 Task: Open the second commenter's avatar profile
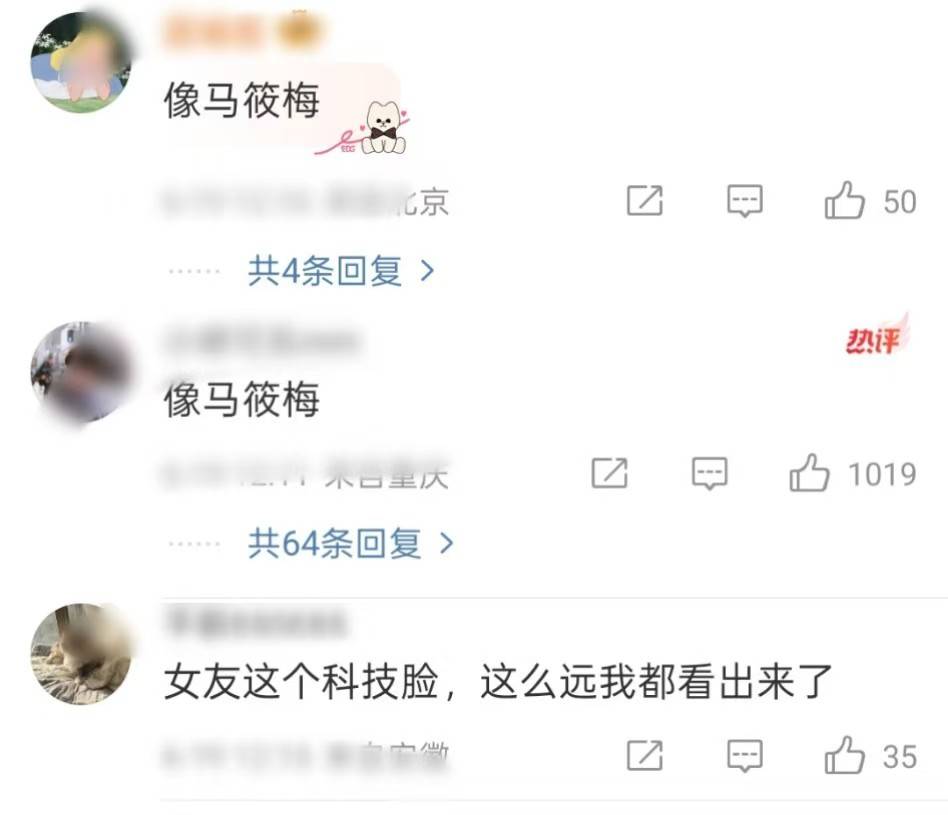pyautogui.click(x=81, y=372)
